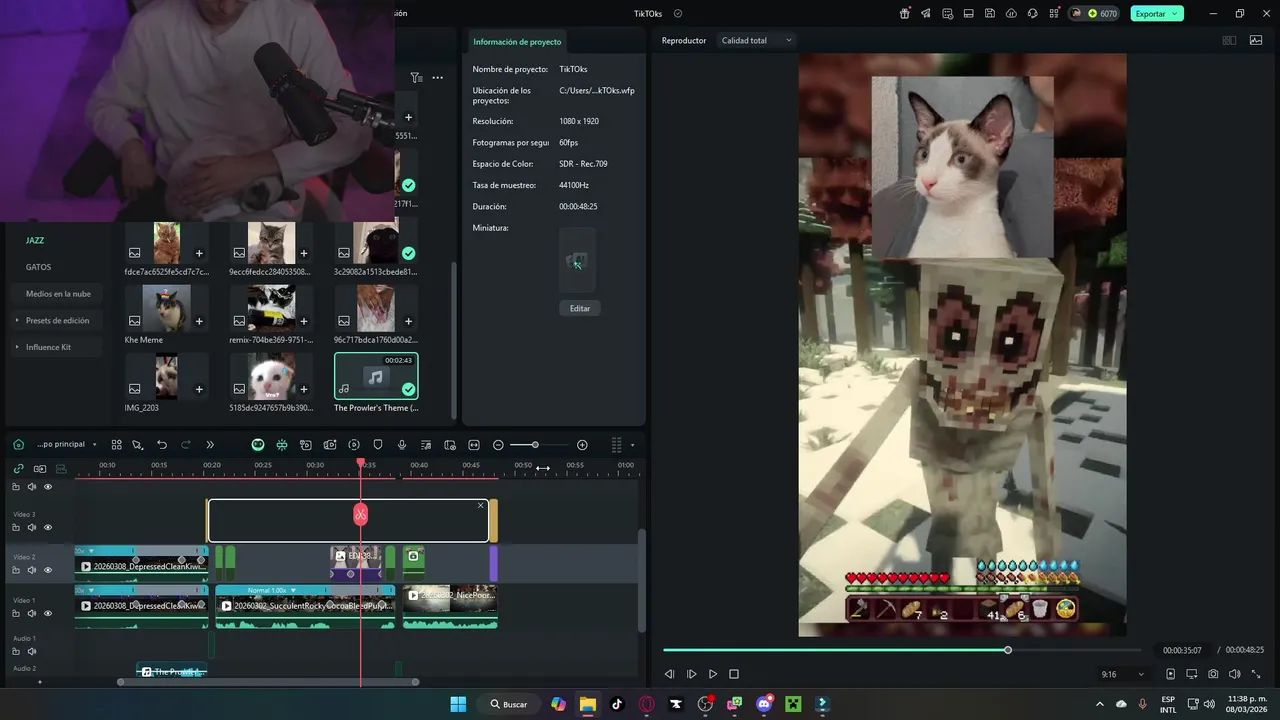1280x720 pixels.
Task: Click zoom in plus icon on timeline
Action: click(582, 444)
